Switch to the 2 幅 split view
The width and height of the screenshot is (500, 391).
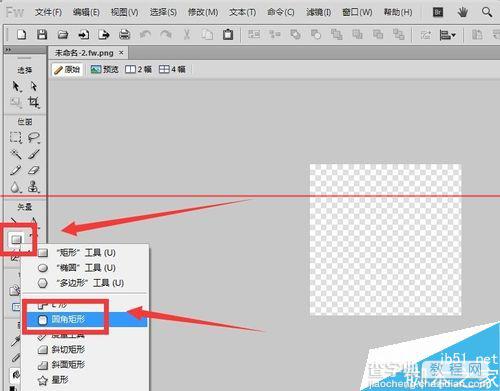tap(138, 69)
